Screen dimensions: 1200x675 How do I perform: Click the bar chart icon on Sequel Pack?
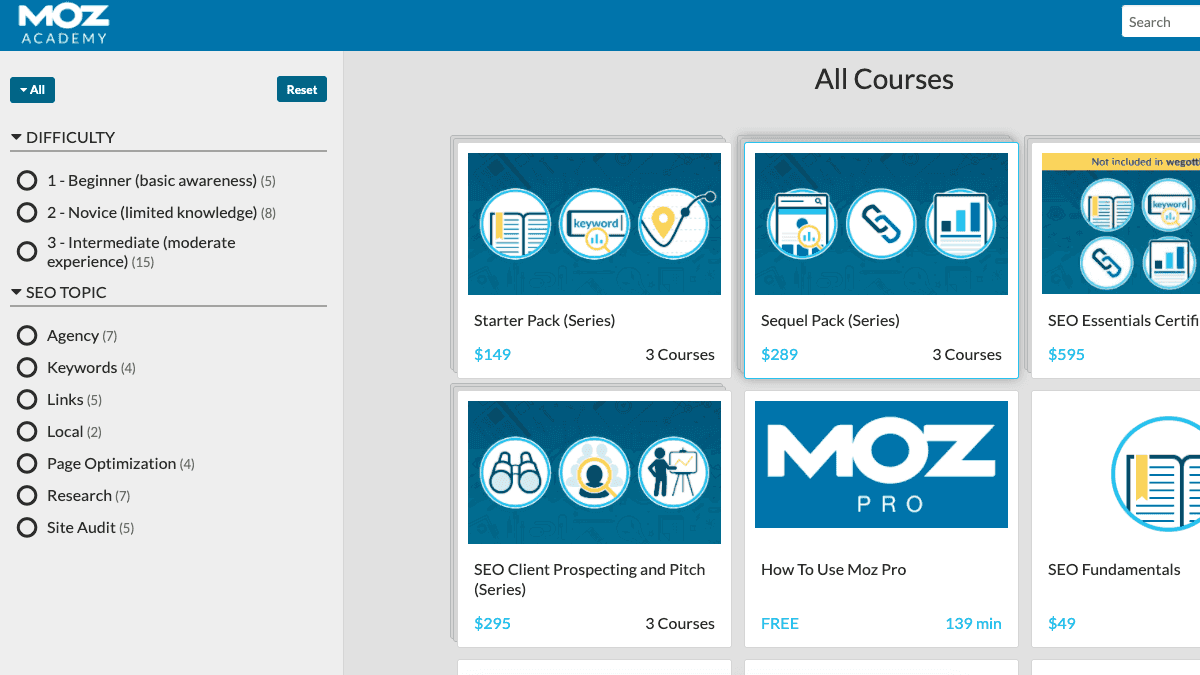(x=960, y=224)
